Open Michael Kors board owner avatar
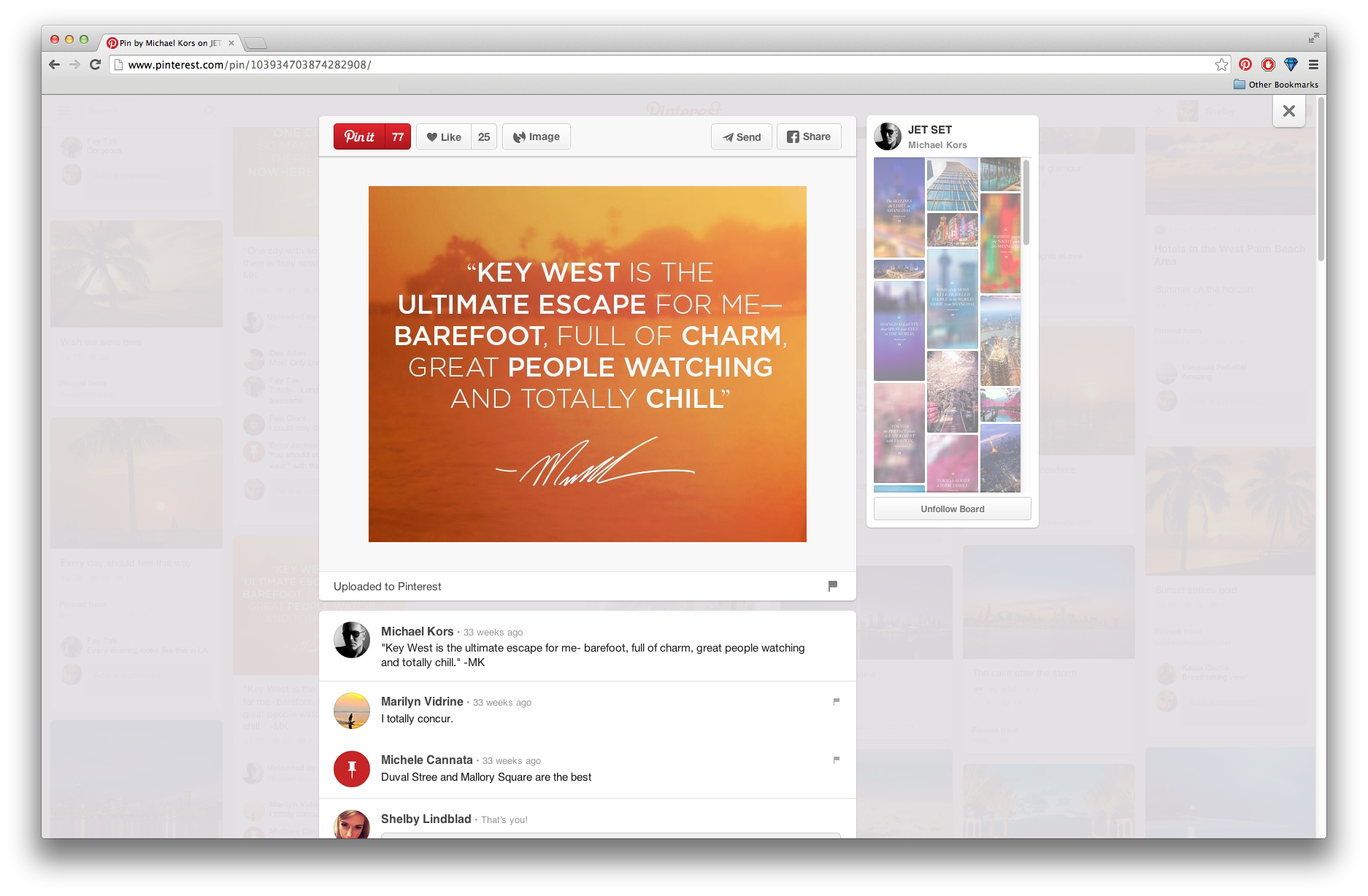 pyautogui.click(x=888, y=136)
